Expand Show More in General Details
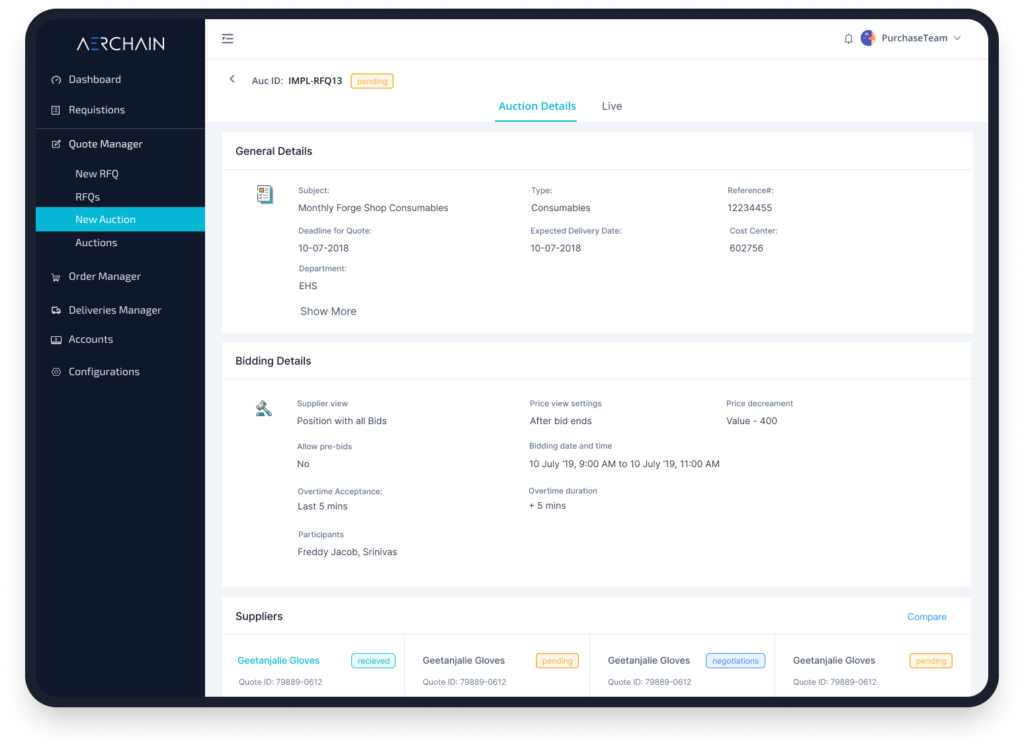This screenshot has width=1024, height=749. click(x=328, y=311)
